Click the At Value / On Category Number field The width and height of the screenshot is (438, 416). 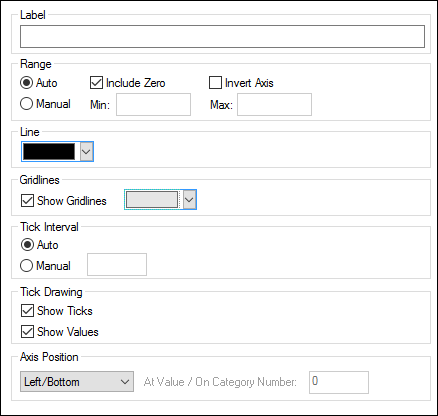(339, 382)
